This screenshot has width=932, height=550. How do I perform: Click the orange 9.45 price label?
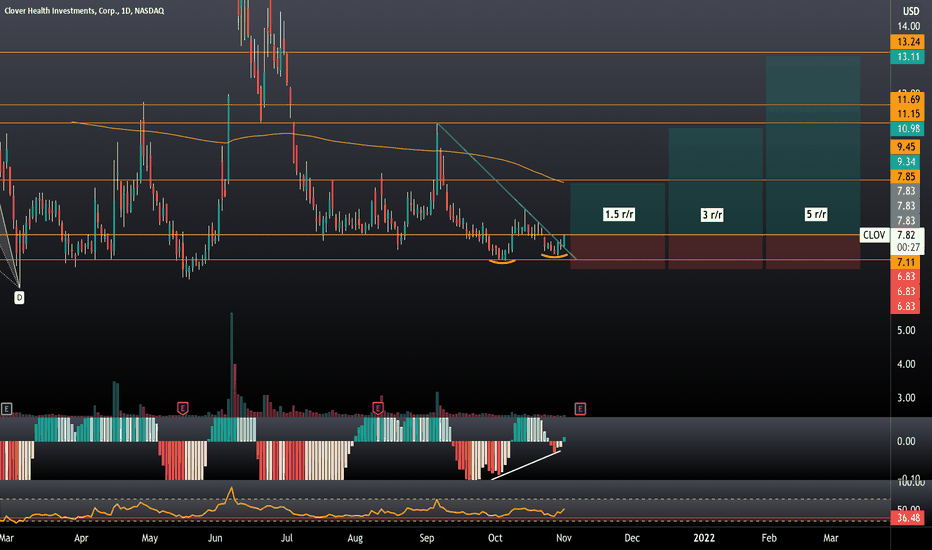pyautogui.click(x=906, y=147)
